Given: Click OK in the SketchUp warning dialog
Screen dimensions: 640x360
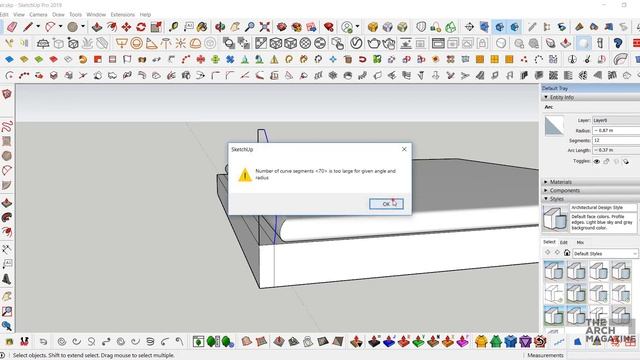Looking at the screenshot, I should pyautogui.click(x=386, y=204).
